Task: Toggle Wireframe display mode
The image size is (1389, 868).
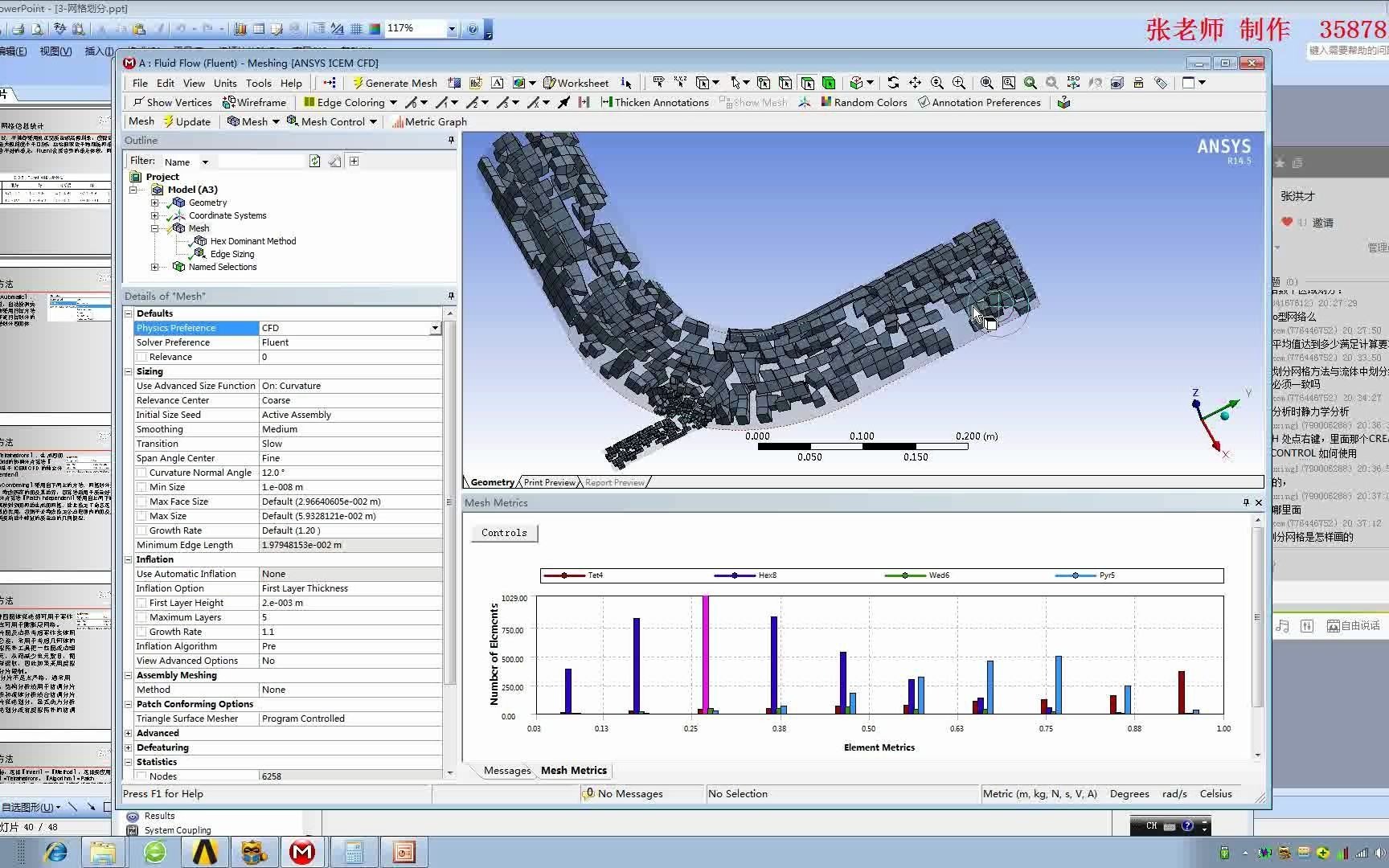Action: [x=254, y=102]
